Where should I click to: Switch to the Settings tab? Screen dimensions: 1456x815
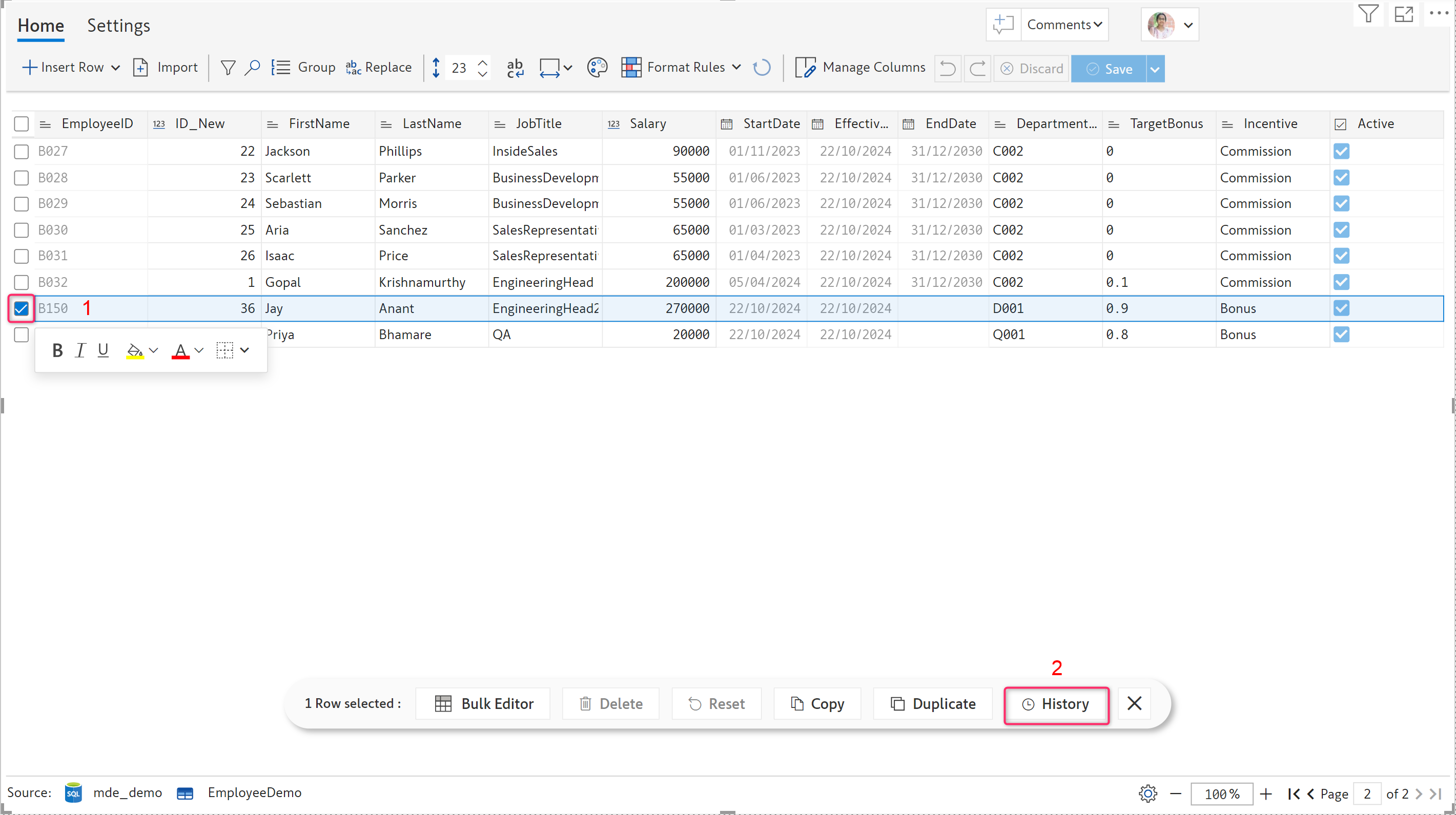[x=118, y=26]
